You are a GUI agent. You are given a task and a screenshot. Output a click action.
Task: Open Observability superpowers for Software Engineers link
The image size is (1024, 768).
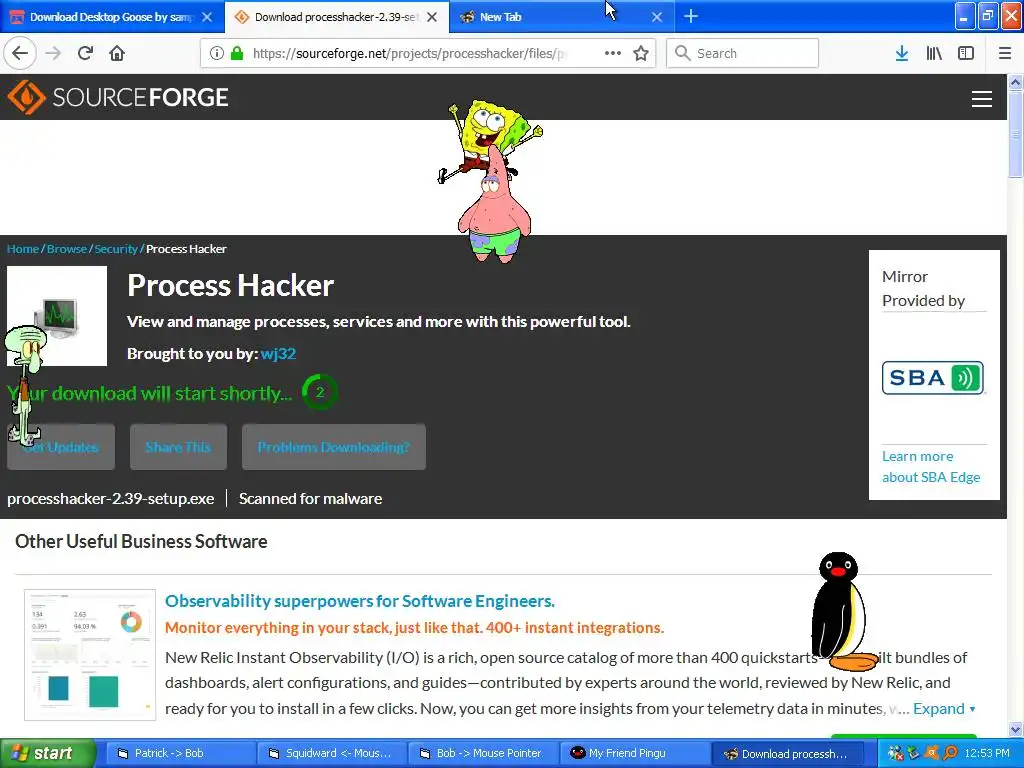pos(360,601)
